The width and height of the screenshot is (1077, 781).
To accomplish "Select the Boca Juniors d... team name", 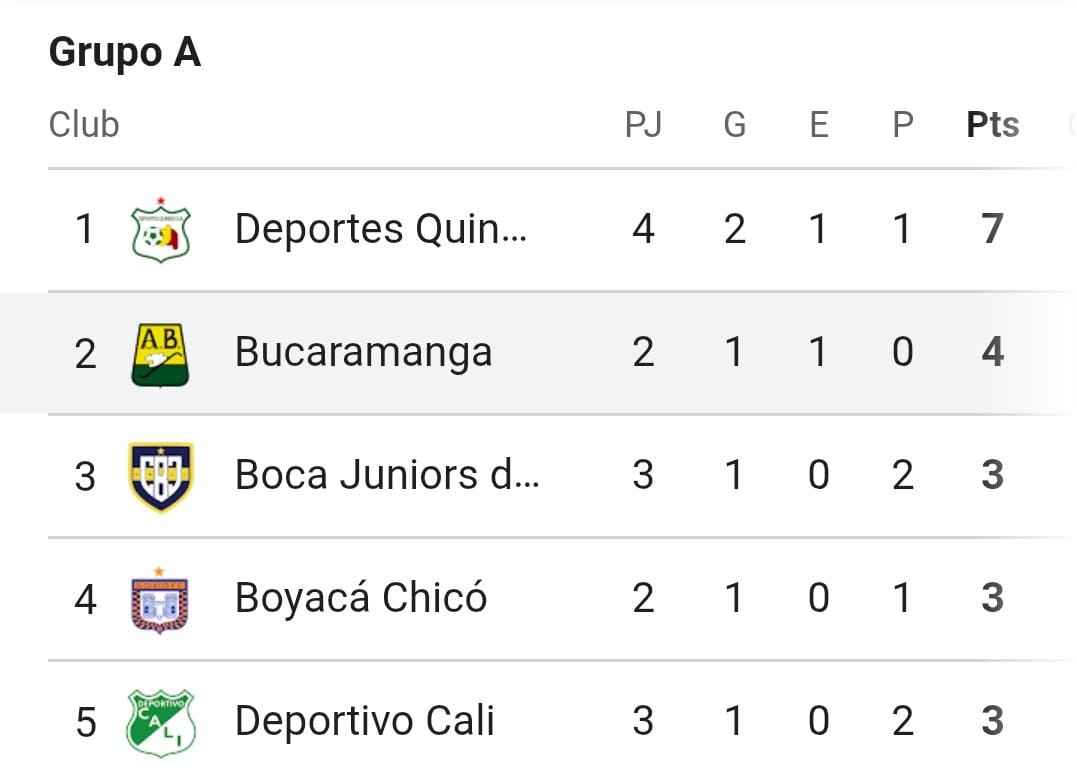I will click(x=387, y=475).
